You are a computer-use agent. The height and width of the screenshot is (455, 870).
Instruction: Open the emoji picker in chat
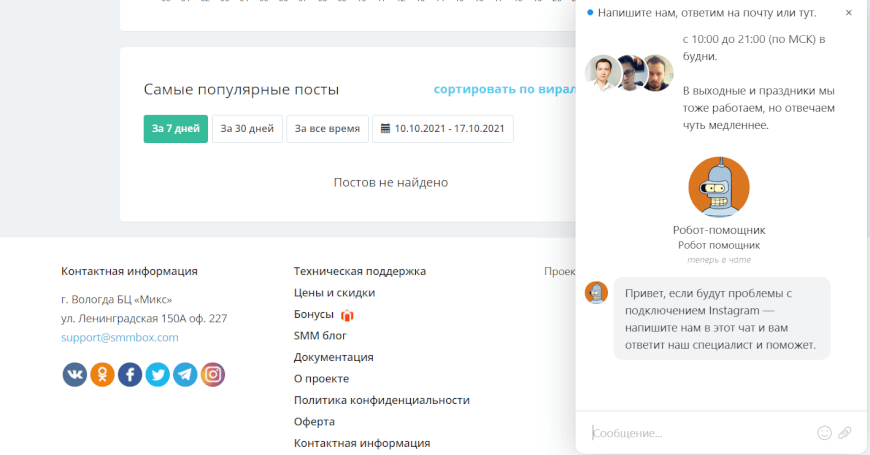(825, 433)
